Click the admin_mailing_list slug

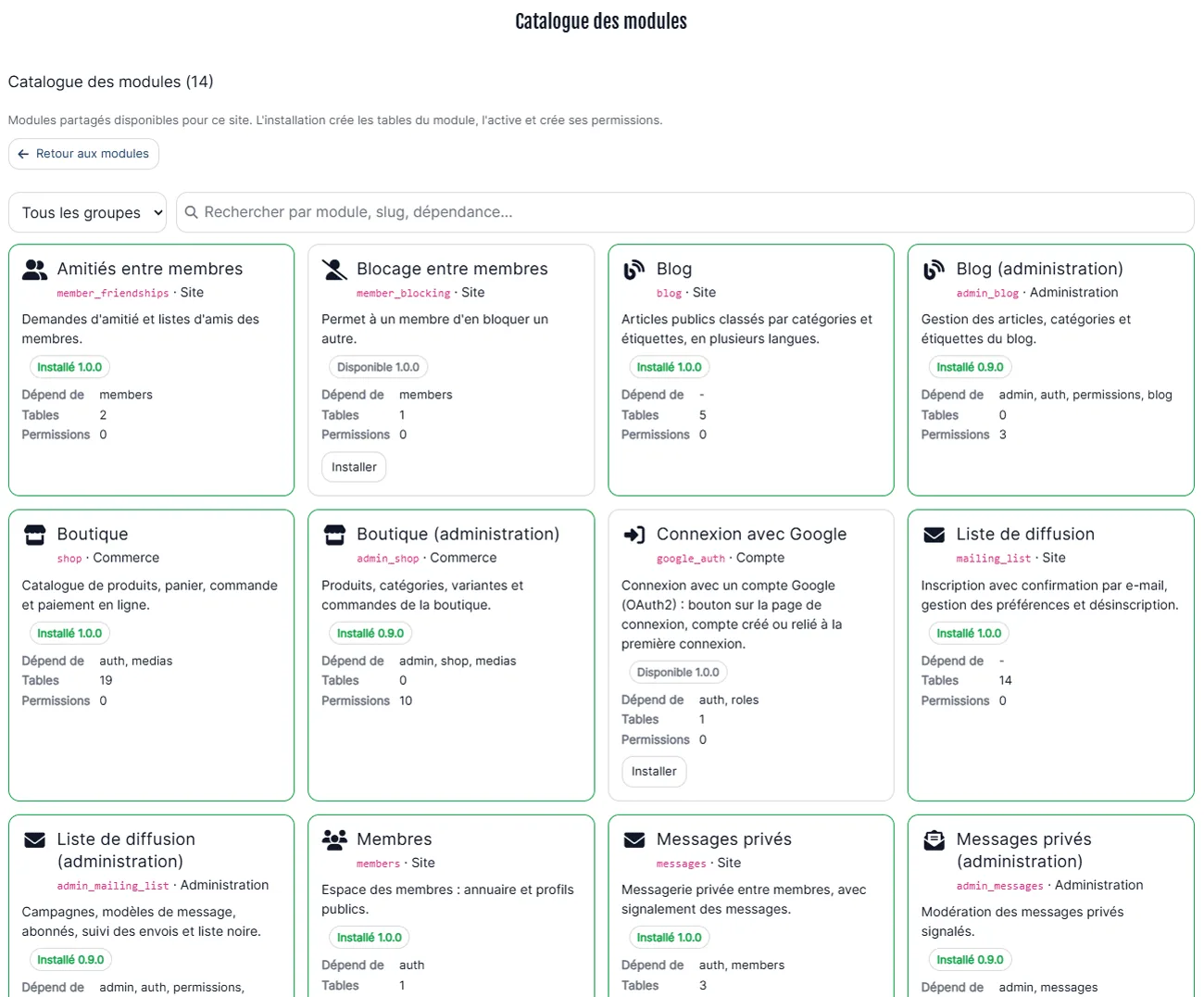tap(113, 886)
